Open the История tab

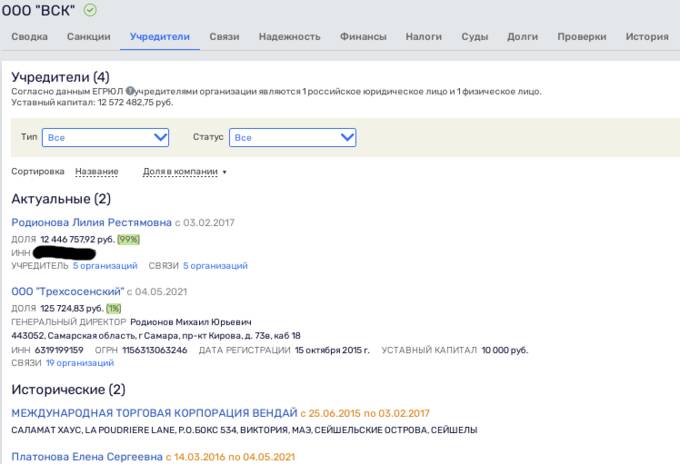tap(646, 37)
